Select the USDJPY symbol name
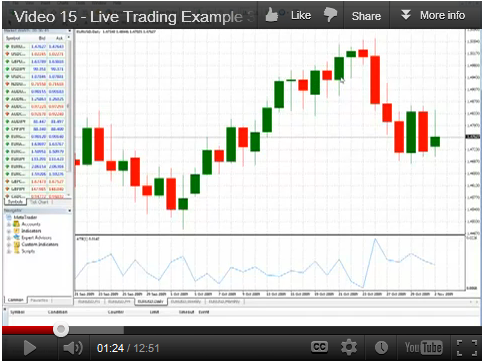Viewport: 484px width, 363px height. click(x=18, y=69)
